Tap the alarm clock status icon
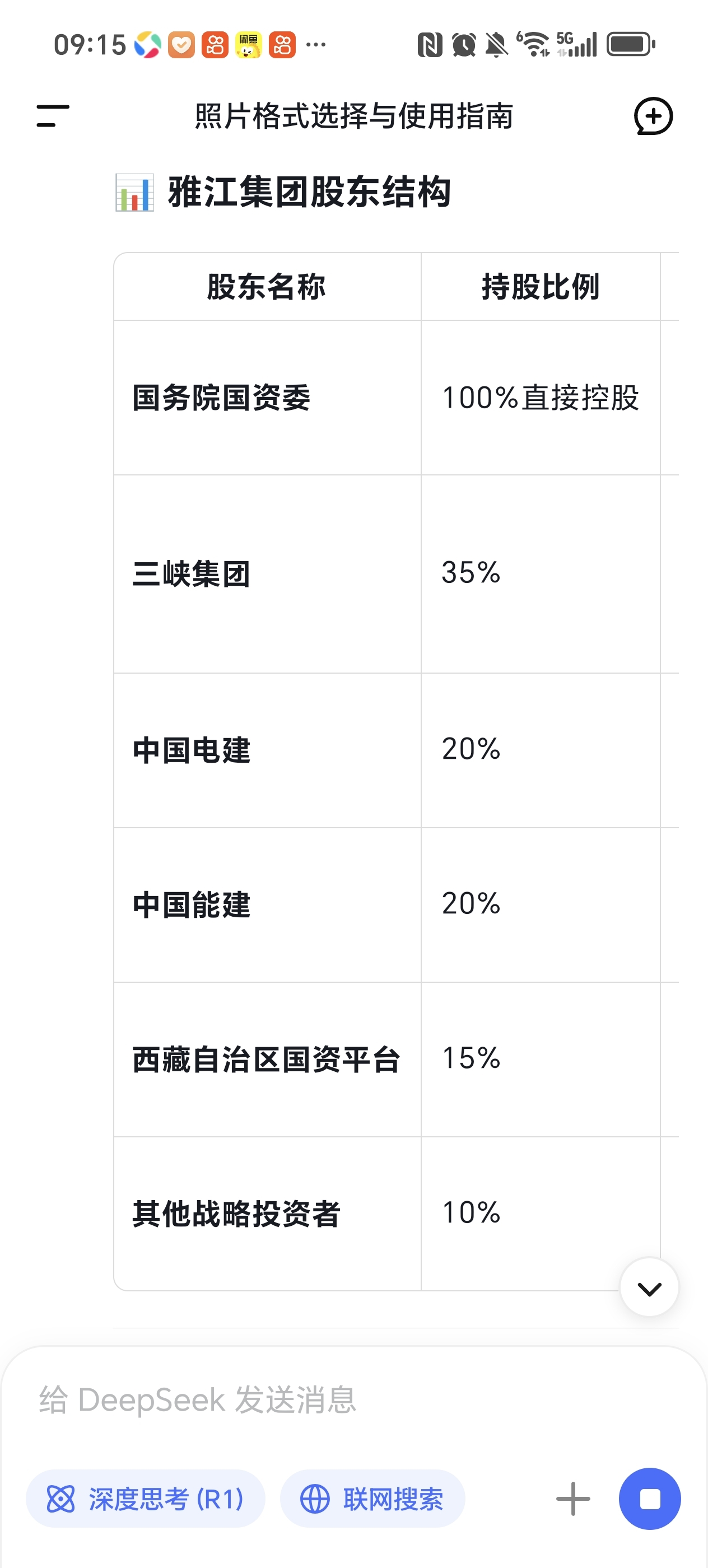Image resolution: width=708 pixels, height=1568 pixels. click(x=464, y=45)
